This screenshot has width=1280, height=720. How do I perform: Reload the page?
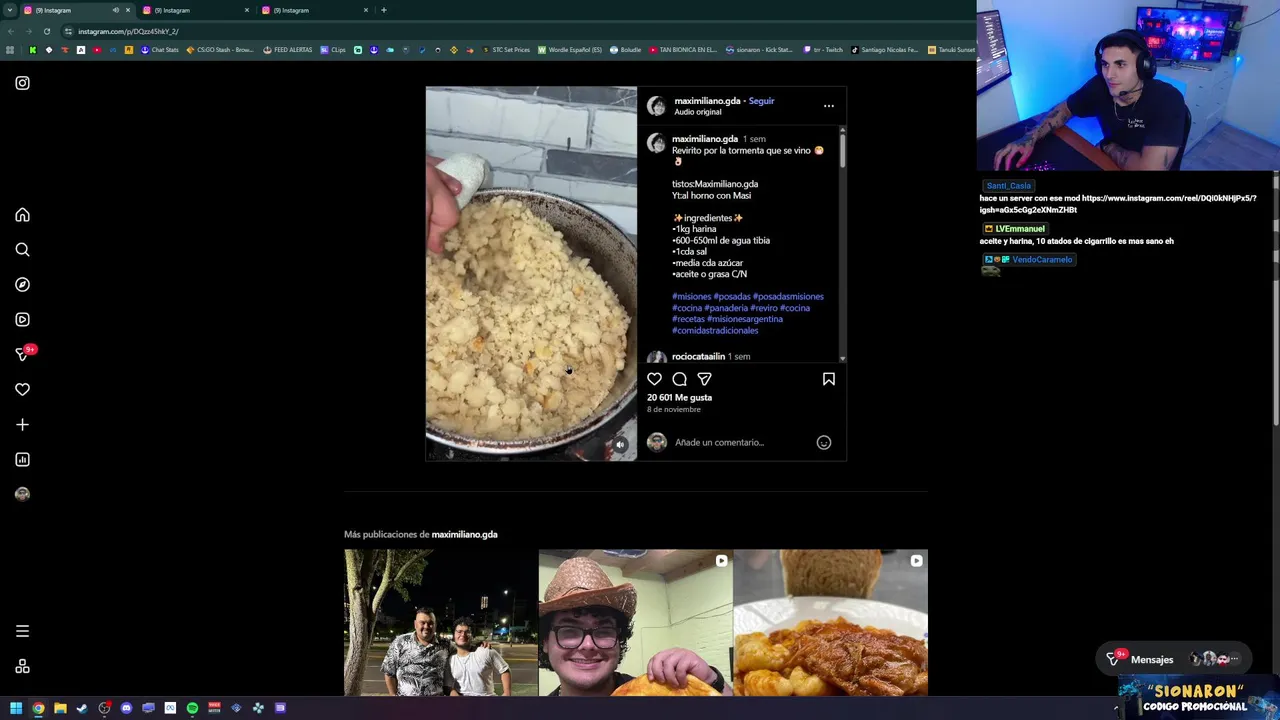pos(46,31)
